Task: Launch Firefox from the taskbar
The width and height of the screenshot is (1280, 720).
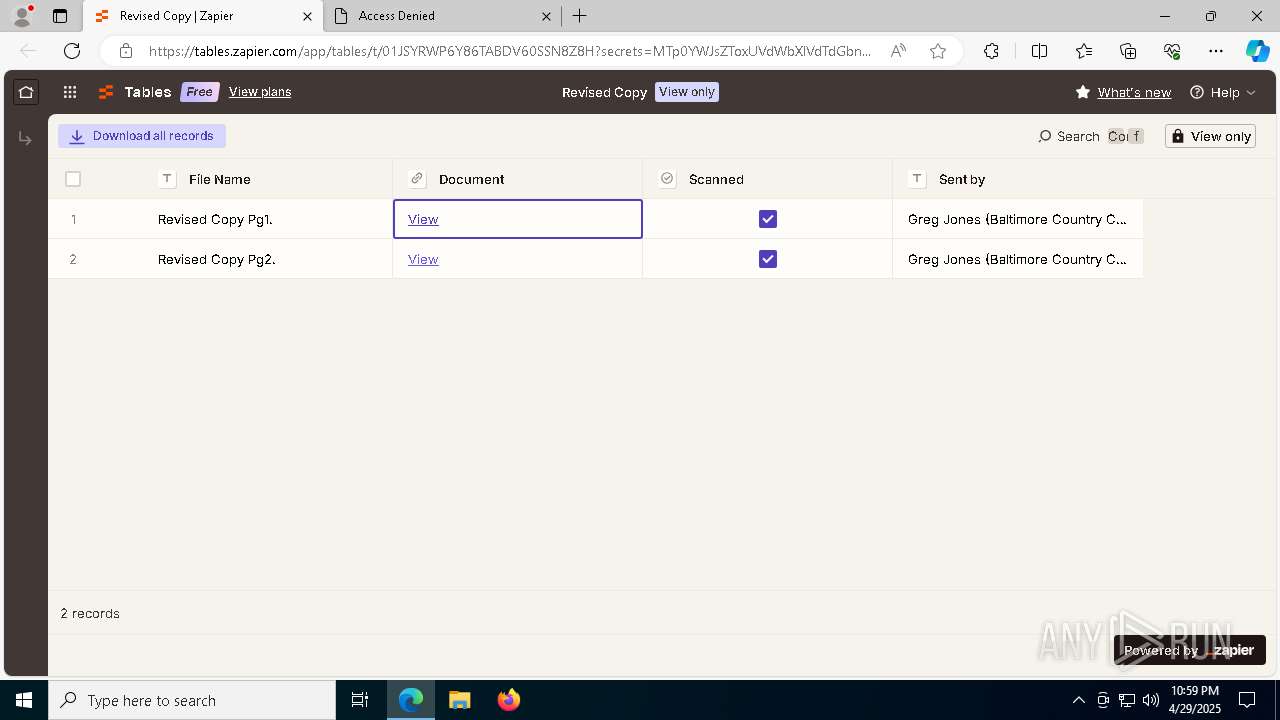Action: point(509,700)
